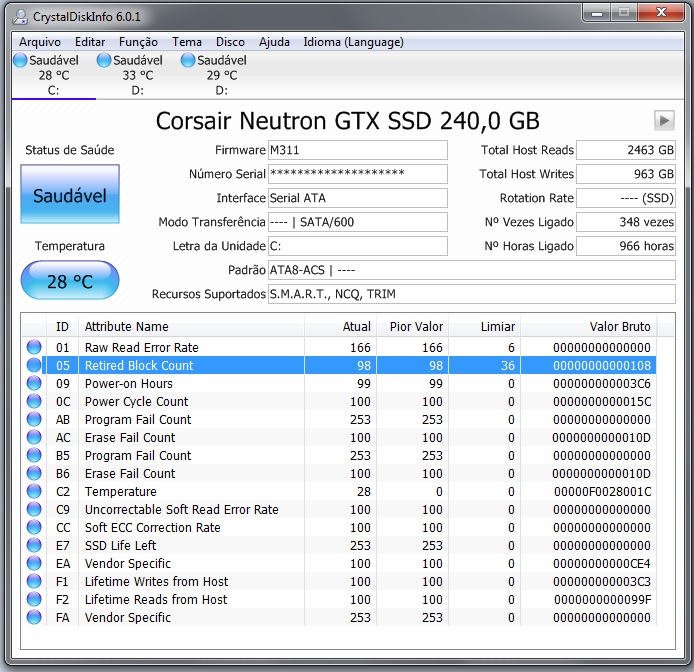Click the status orb for Power-on Hours
The image size is (694, 672).
(x=34, y=383)
